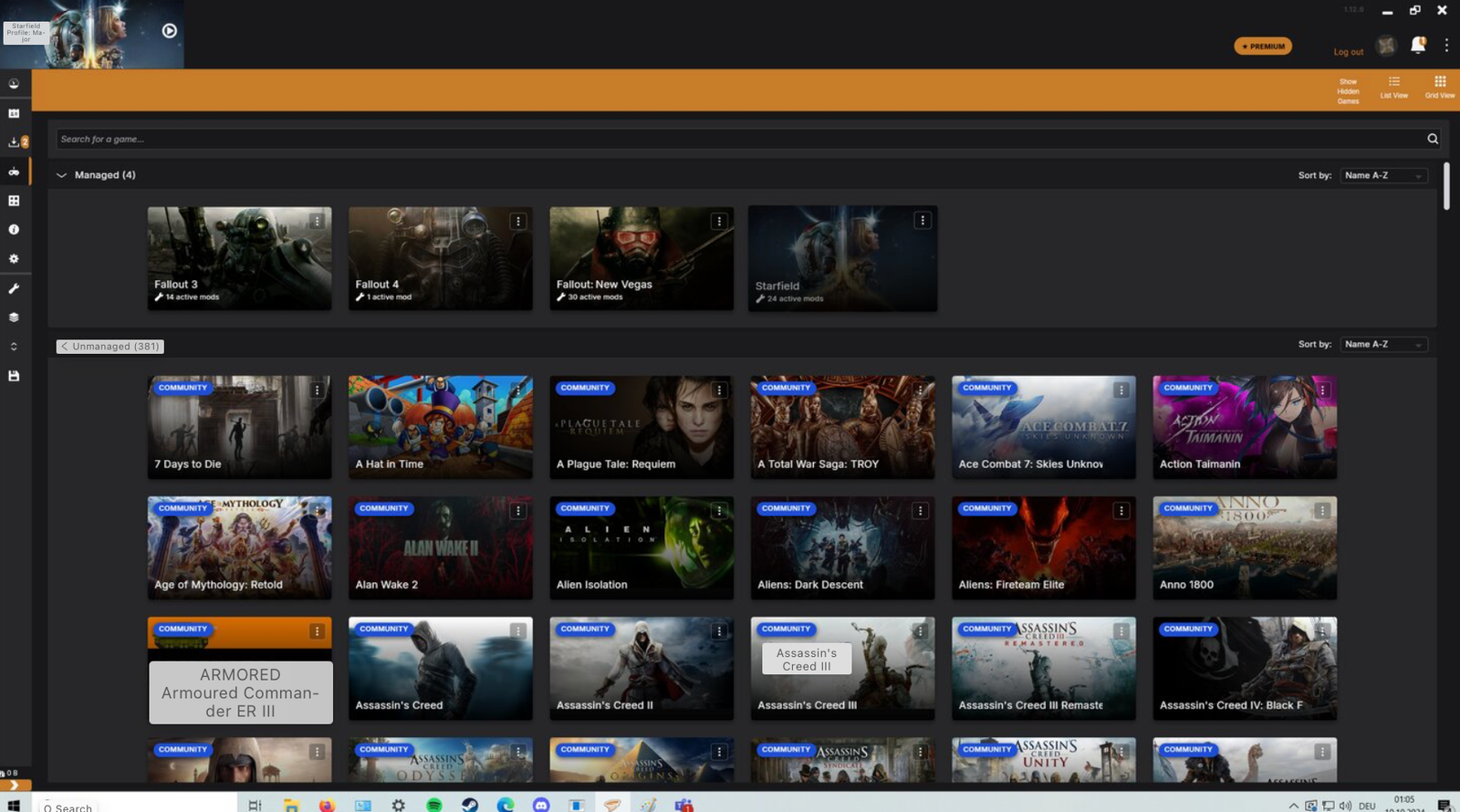Open the Save Games disk sidebar icon
Viewport: 1460px width, 812px height.
pos(14,376)
